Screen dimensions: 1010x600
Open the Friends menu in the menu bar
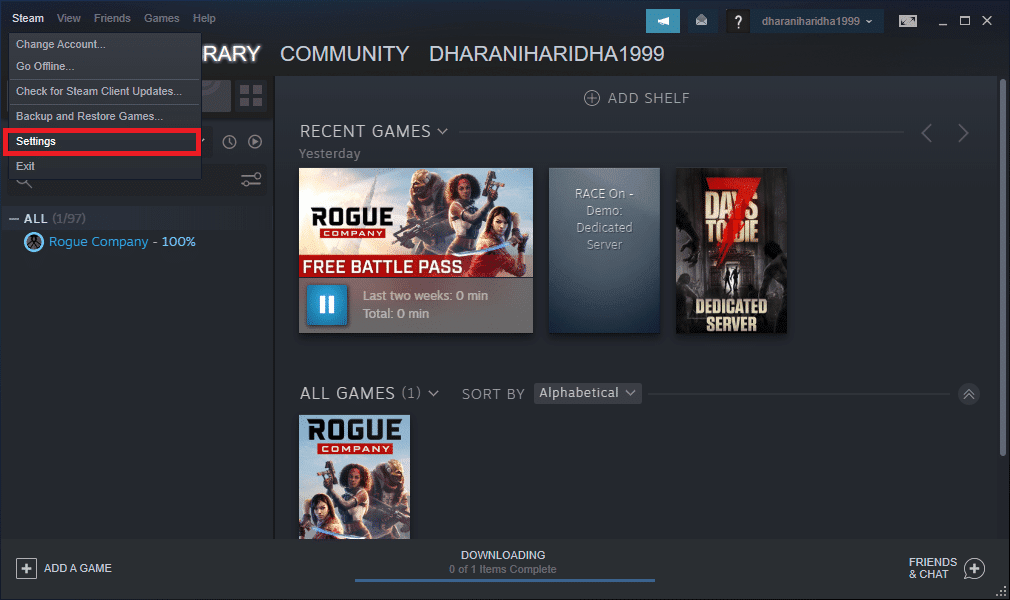[112, 18]
